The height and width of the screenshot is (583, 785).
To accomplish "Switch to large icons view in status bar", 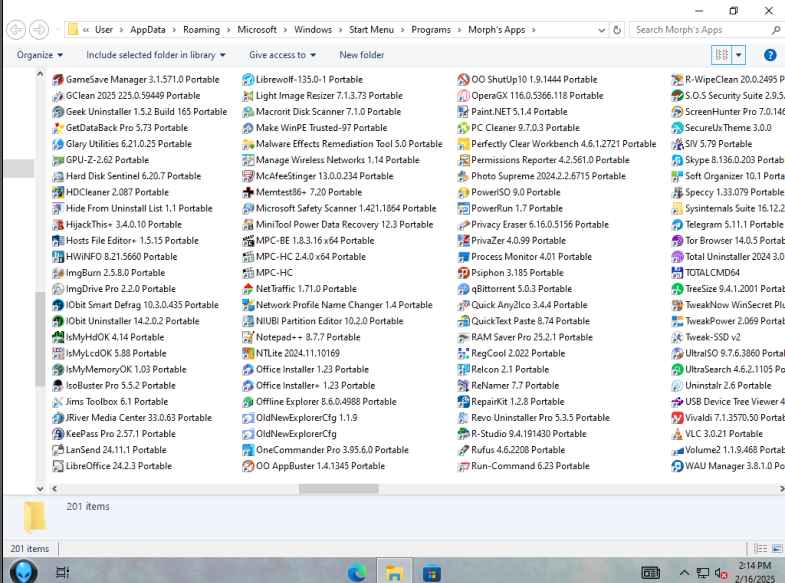I will (777, 548).
